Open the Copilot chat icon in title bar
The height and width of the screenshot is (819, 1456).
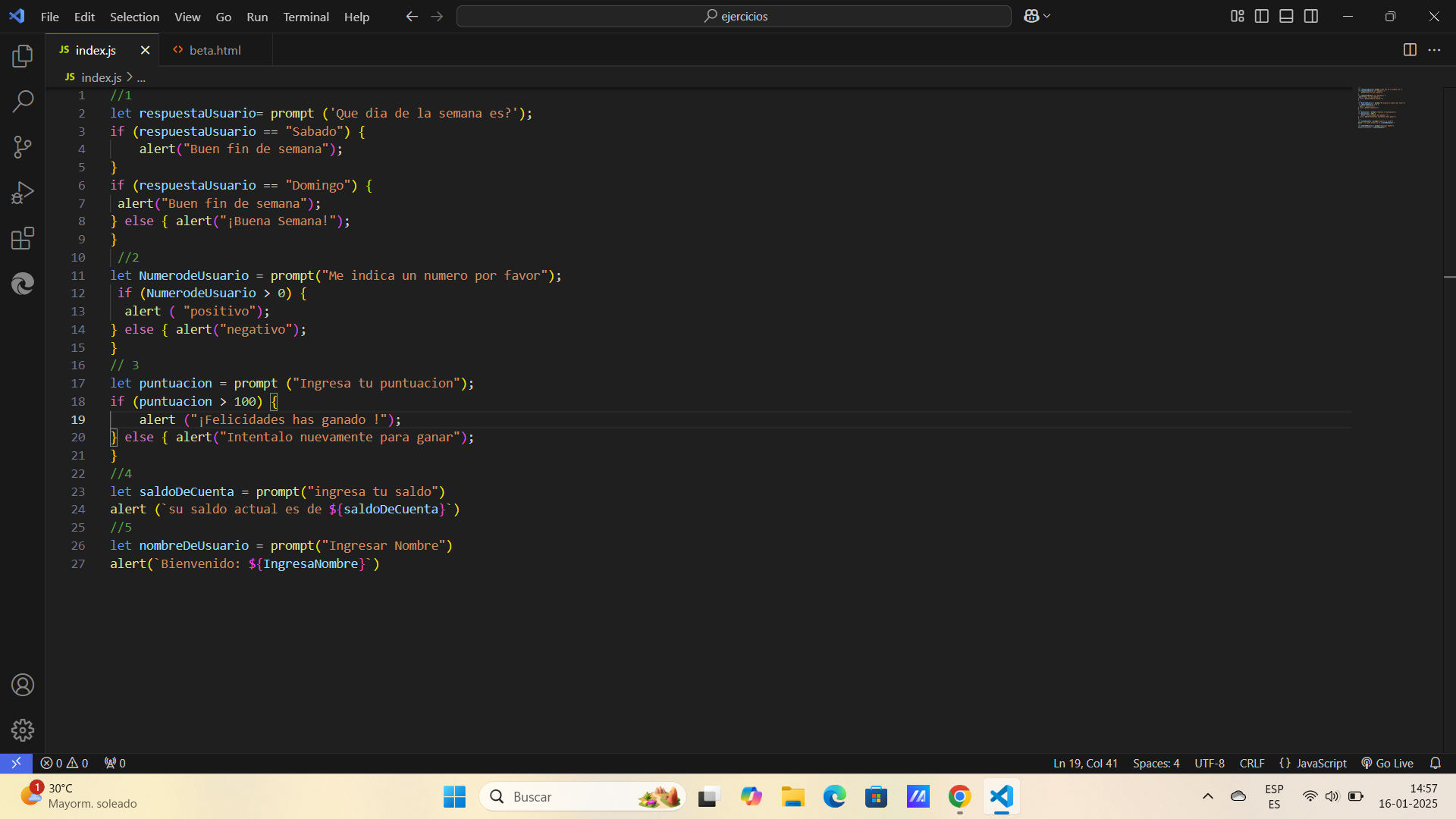1031,16
